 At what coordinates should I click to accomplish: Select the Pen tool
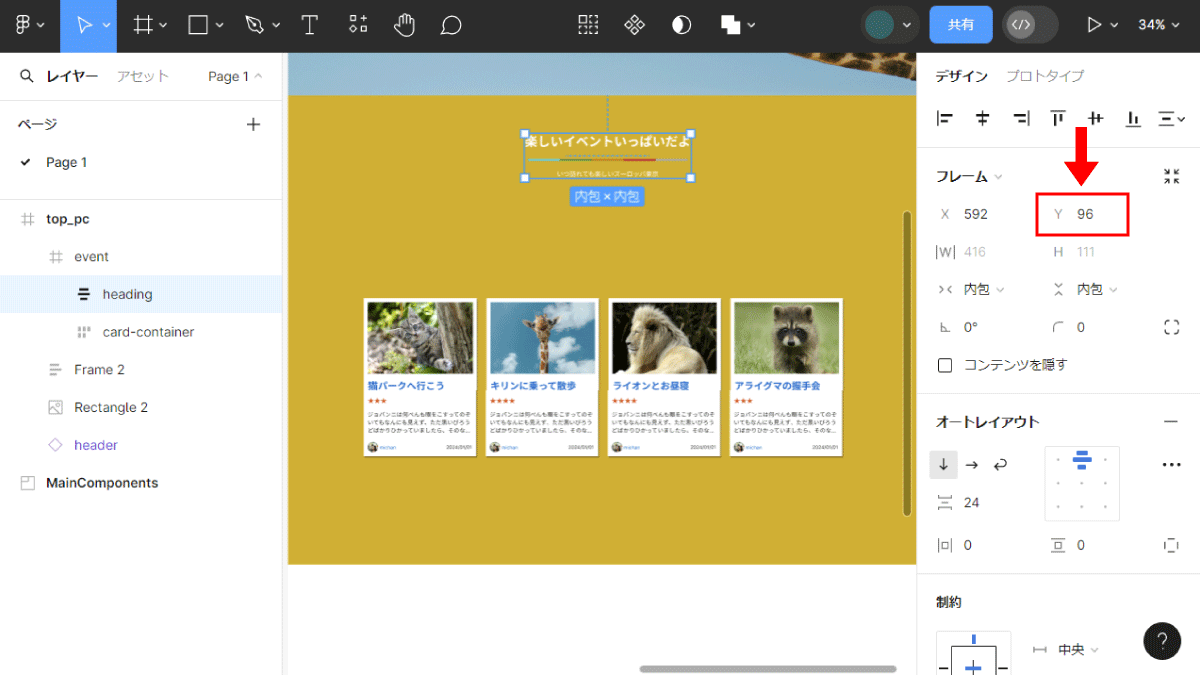(255, 25)
